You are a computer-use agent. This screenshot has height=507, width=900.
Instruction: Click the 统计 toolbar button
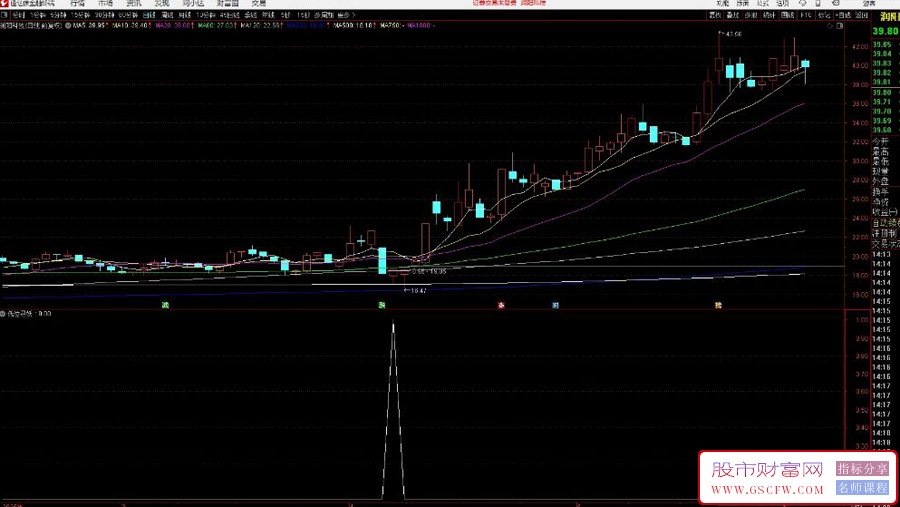tap(770, 15)
